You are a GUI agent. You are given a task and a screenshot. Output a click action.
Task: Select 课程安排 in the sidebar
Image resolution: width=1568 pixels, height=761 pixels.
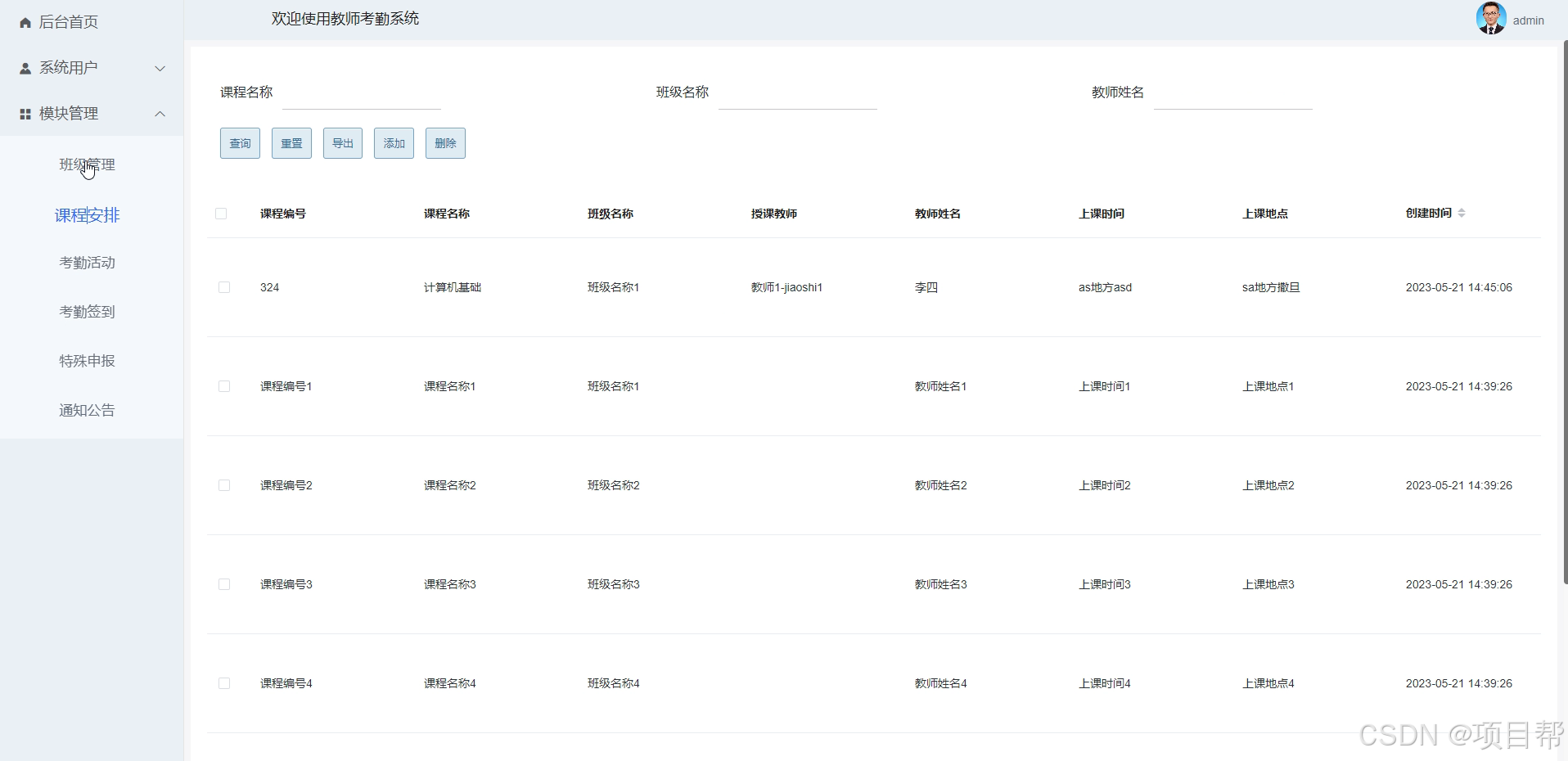(x=87, y=215)
